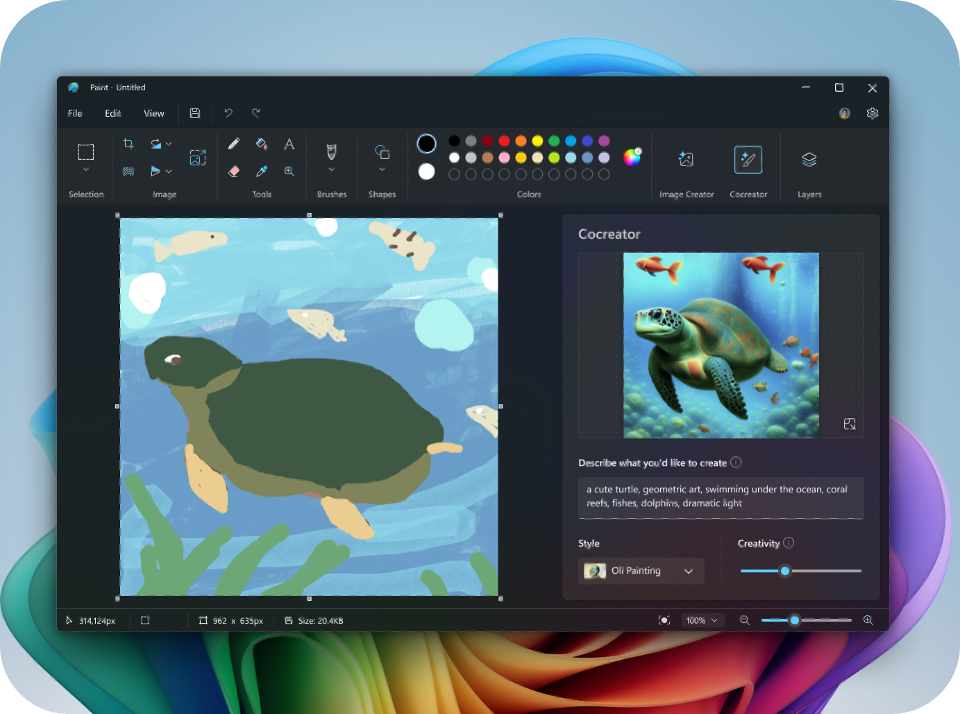This screenshot has height=714, width=960.
Task: Click the Cocreator generated turtle image
Action: coord(721,345)
